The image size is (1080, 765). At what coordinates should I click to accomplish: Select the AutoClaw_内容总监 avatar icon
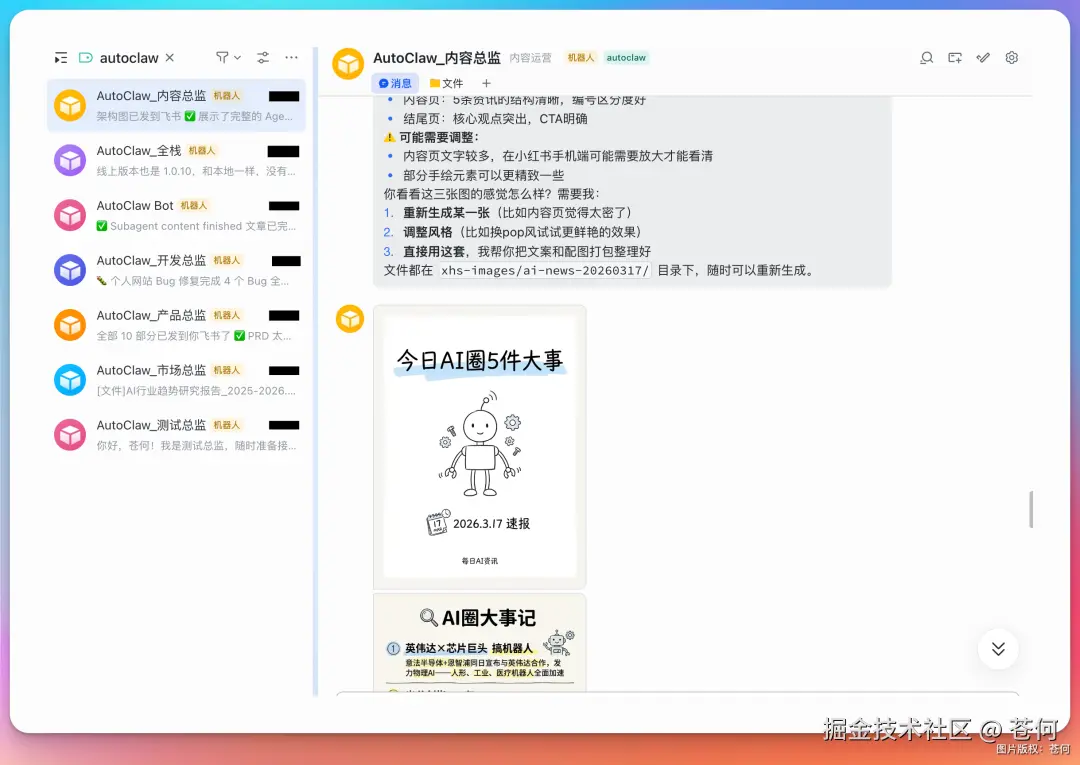click(x=69, y=105)
